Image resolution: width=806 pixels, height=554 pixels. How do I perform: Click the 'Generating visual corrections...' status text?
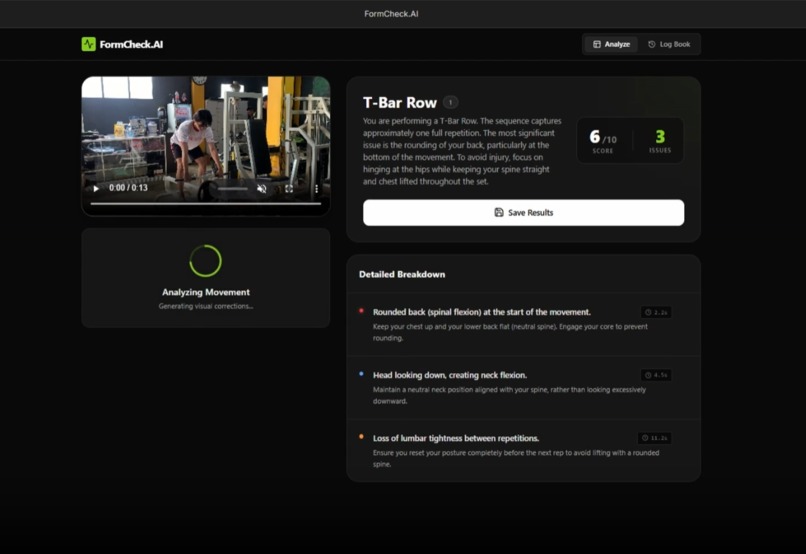206,306
